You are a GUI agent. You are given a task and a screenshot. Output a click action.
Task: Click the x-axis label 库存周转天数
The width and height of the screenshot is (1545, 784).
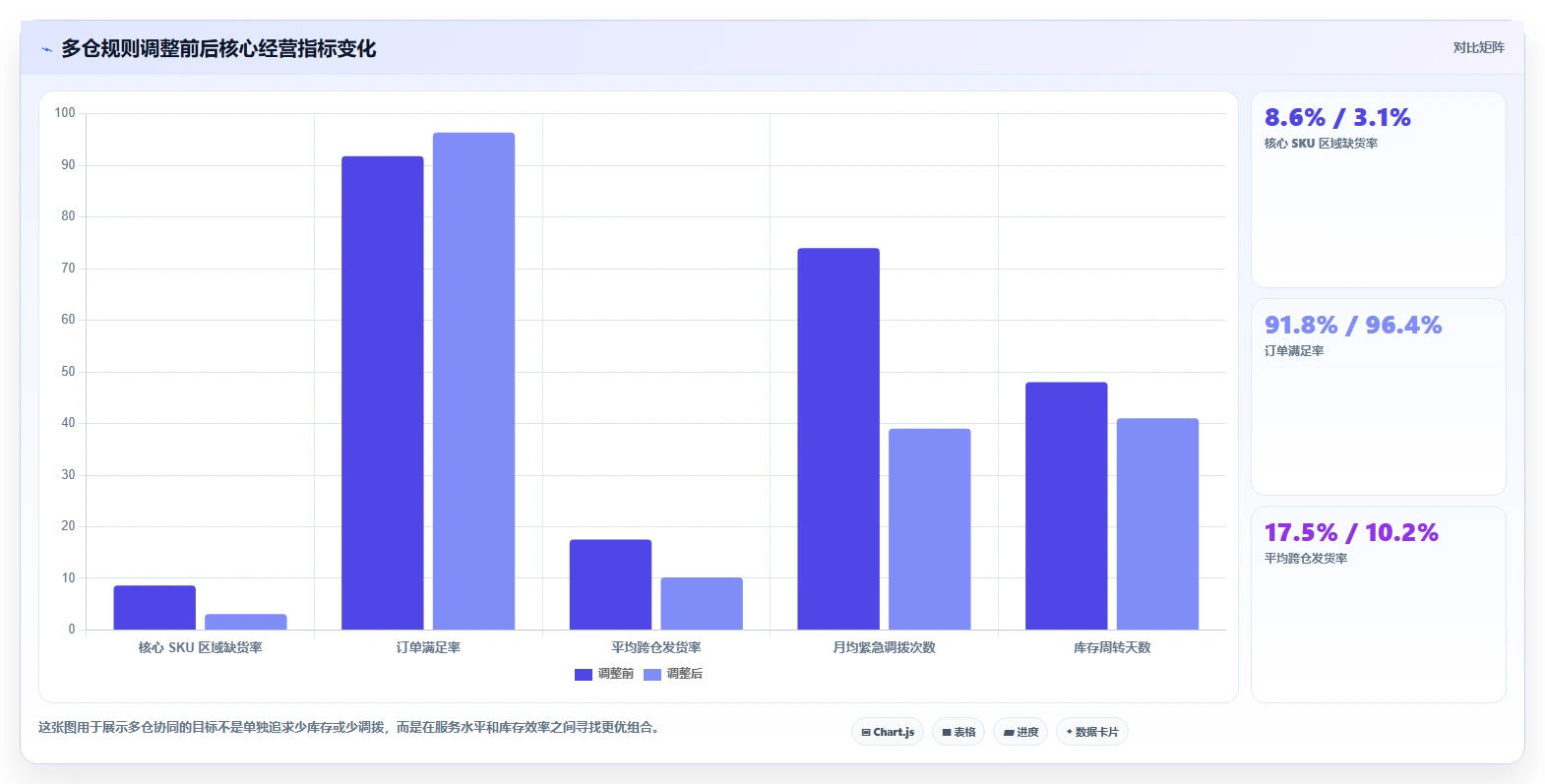pos(1112,647)
